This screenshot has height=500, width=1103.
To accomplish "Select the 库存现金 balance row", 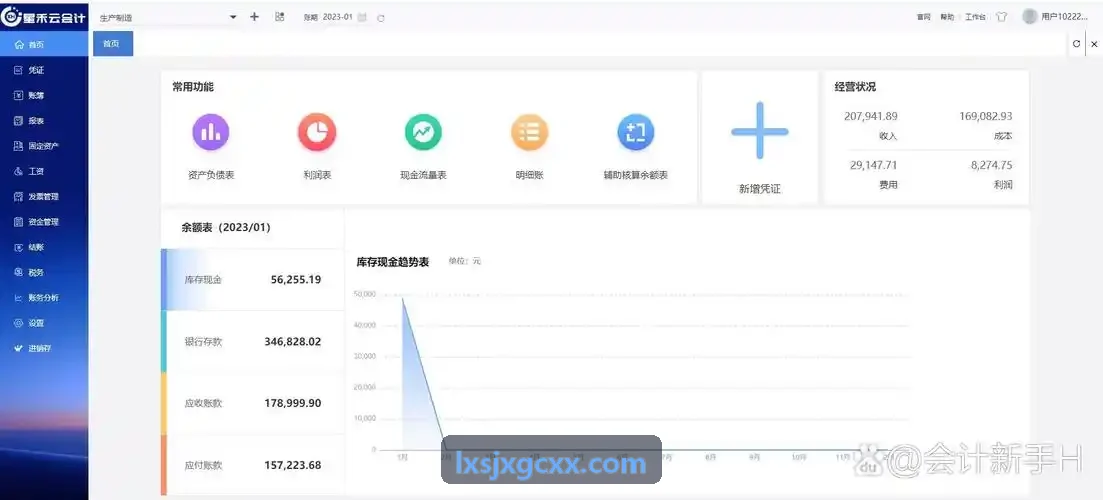I will (253, 279).
